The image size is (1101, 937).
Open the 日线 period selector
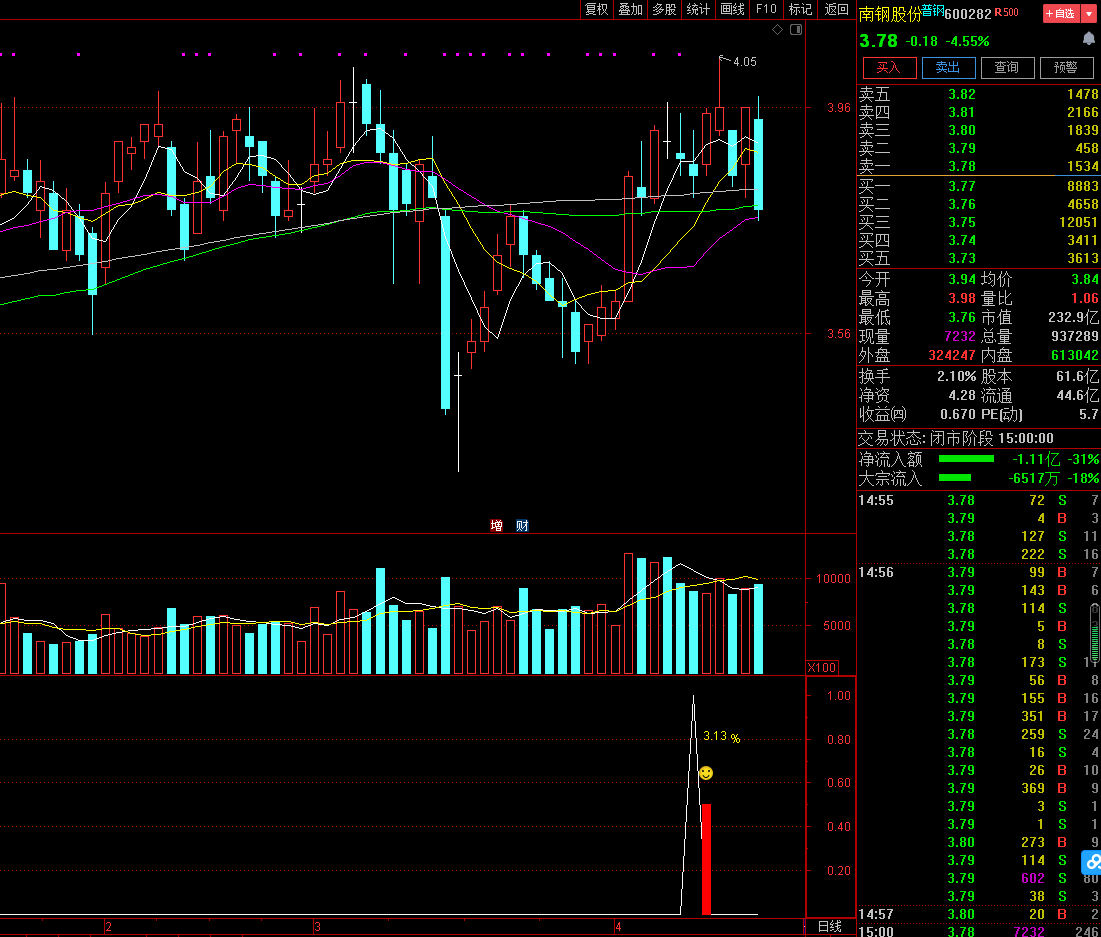coord(830,927)
